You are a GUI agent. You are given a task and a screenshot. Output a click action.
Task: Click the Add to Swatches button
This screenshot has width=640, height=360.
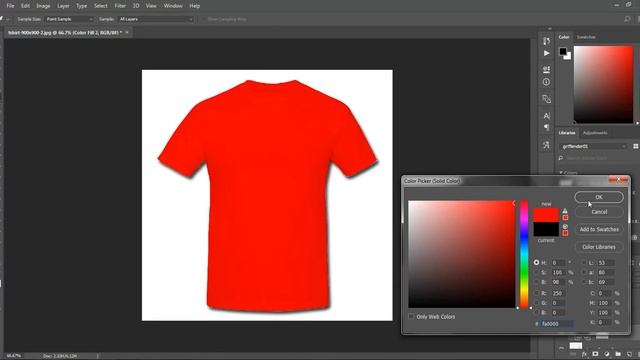click(x=599, y=229)
